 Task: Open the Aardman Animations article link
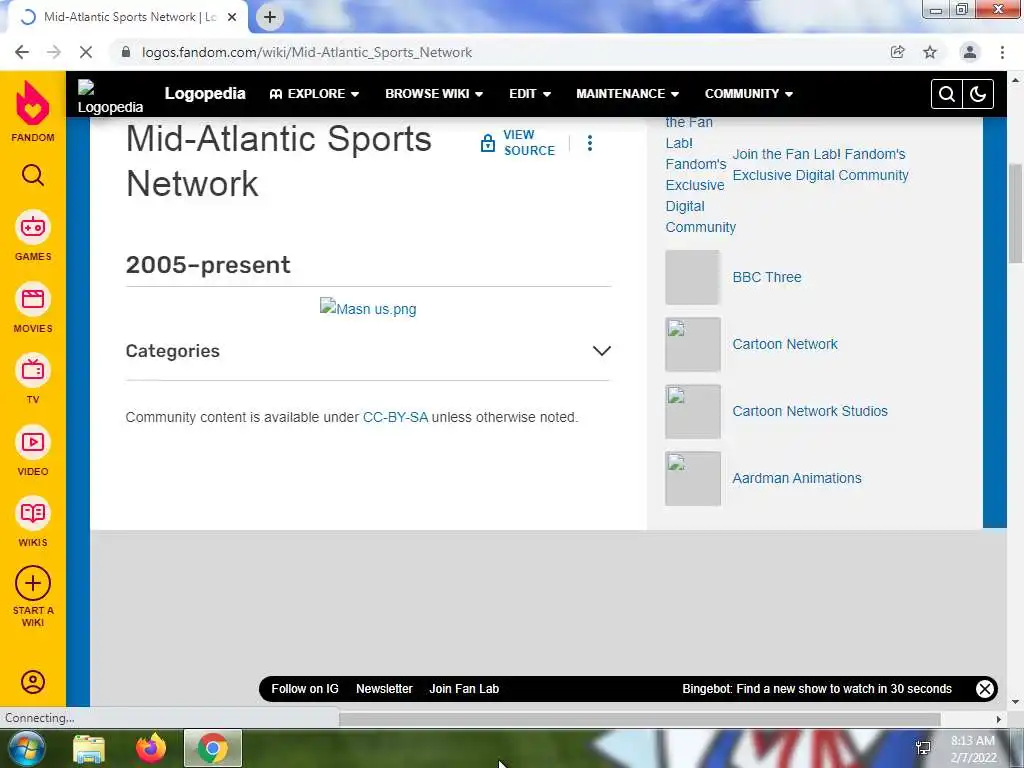pos(797,478)
